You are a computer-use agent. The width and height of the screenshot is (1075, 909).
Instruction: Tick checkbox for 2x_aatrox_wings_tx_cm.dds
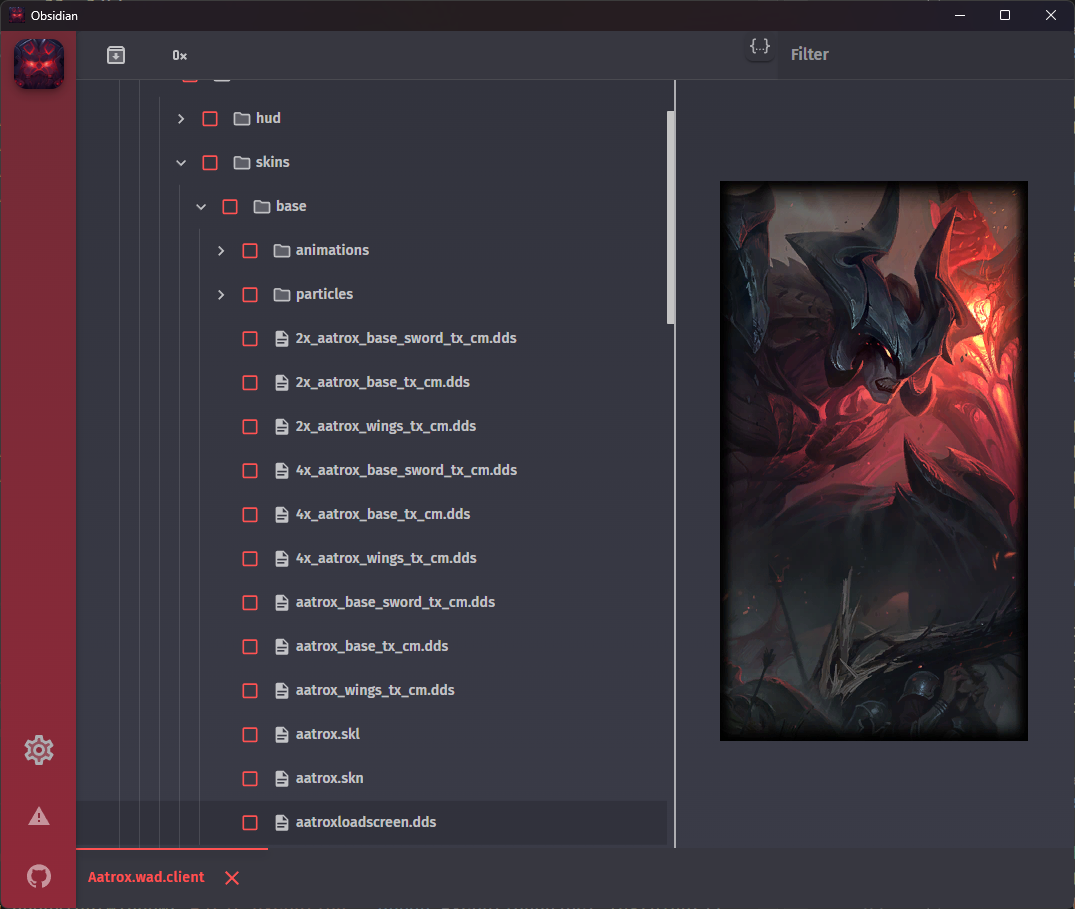coord(250,426)
